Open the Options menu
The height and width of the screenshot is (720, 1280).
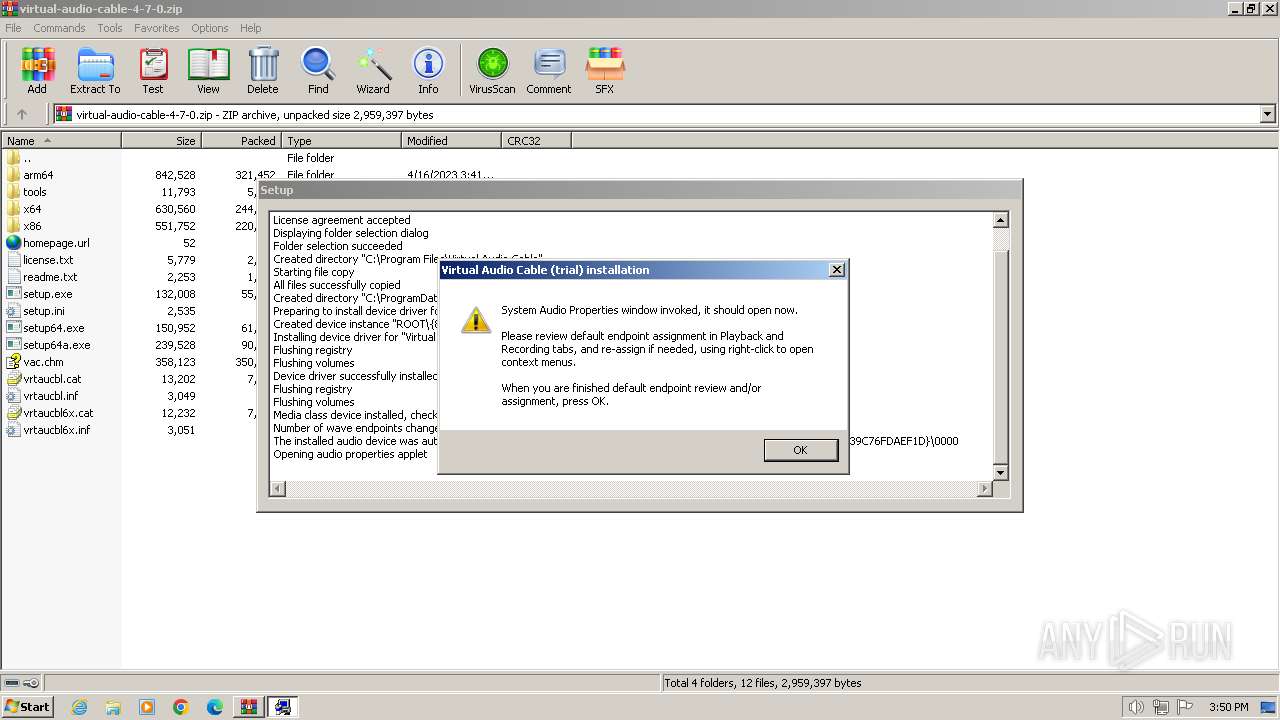coord(210,28)
